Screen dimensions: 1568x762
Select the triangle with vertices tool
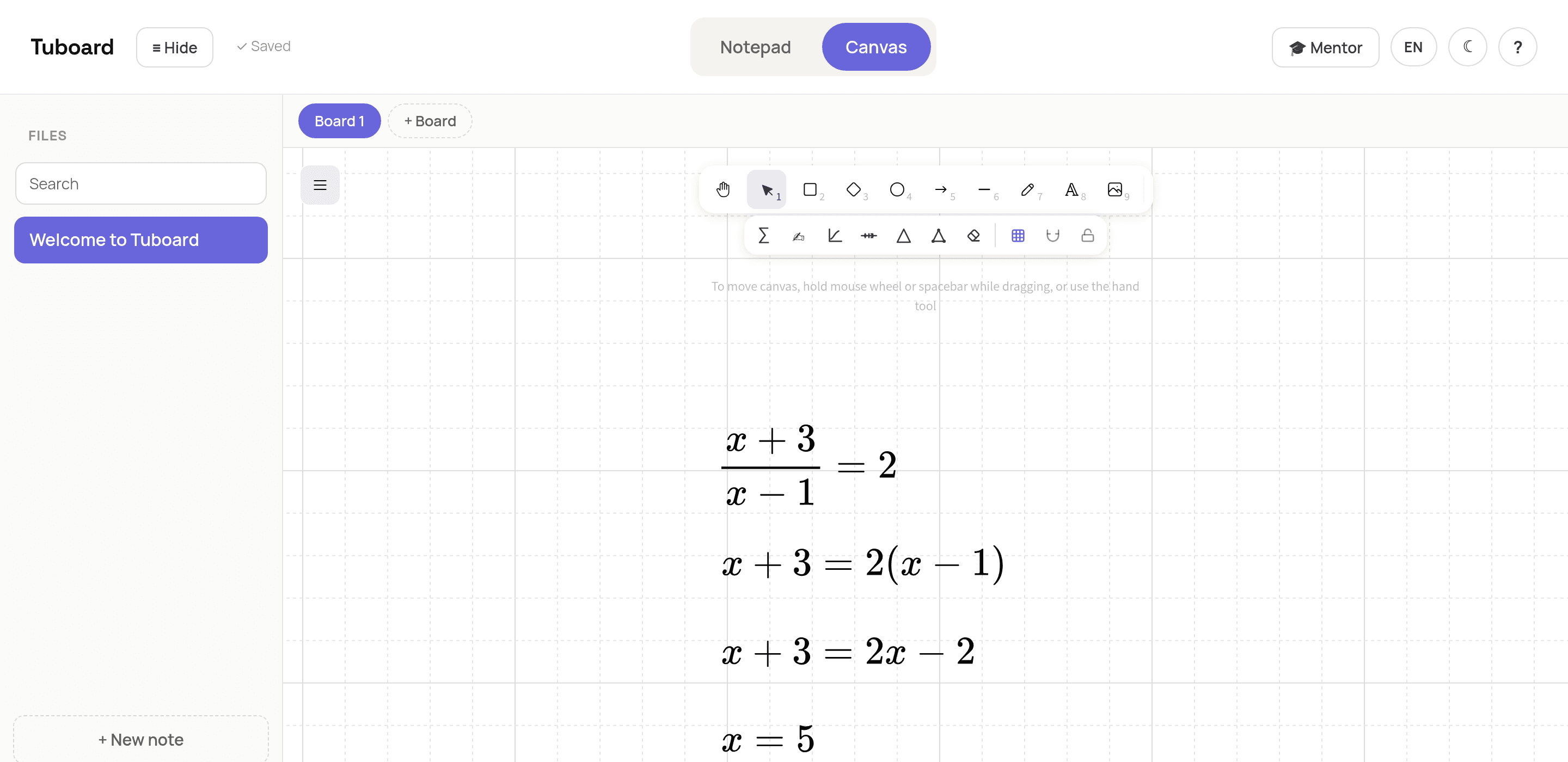click(x=939, y=236)
